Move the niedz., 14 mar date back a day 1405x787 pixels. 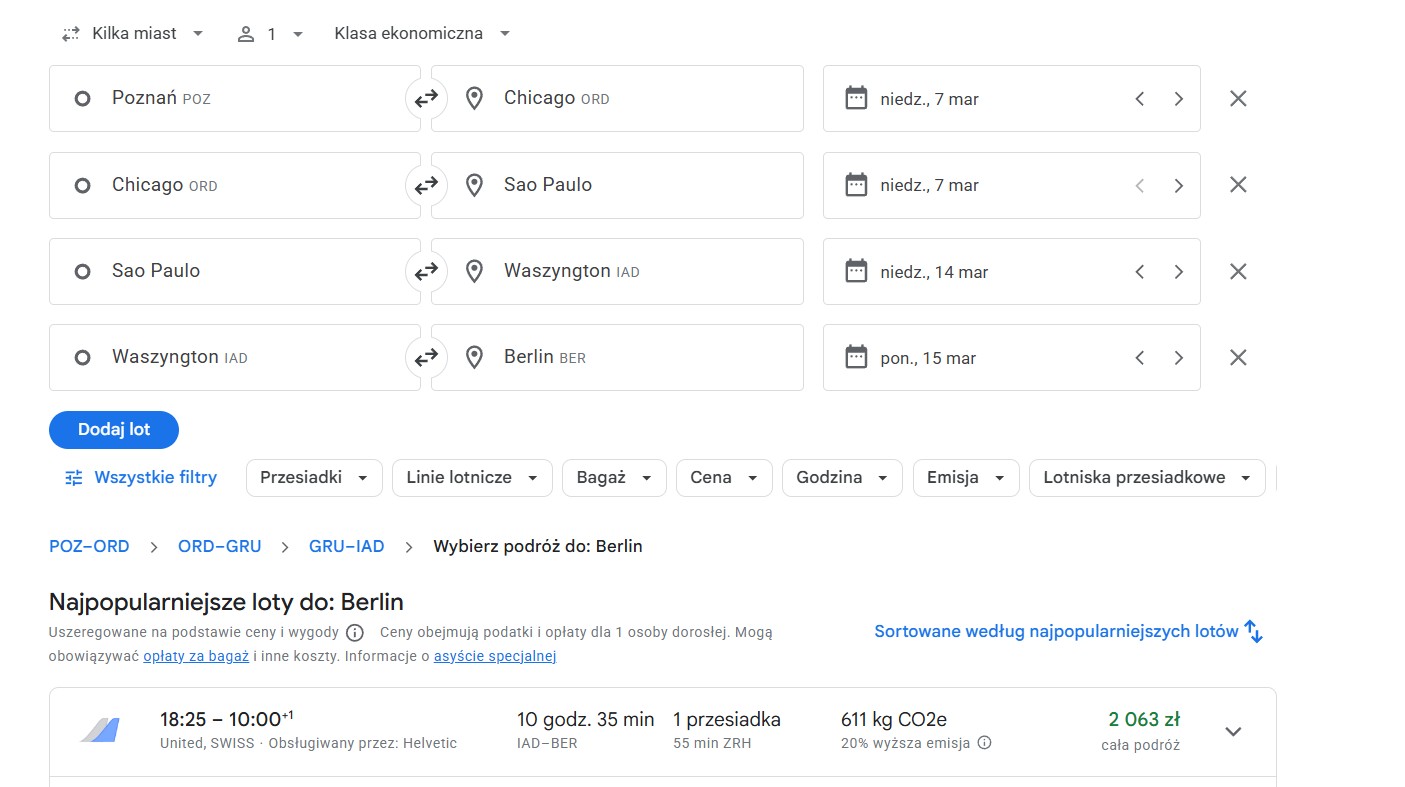[x=1140, y=271]
